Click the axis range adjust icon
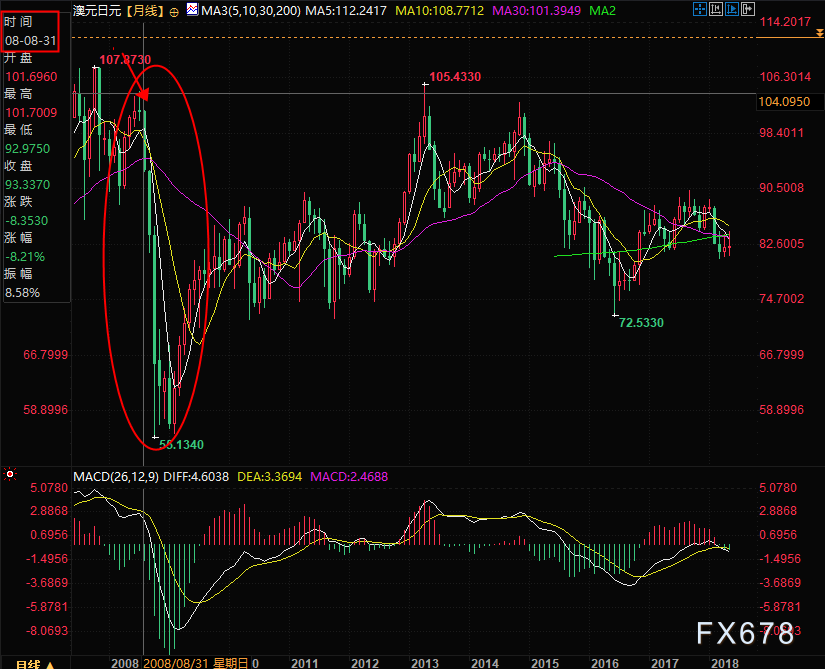Image resolution: width=825 pixels, height=669 pixels. point(716,9)
